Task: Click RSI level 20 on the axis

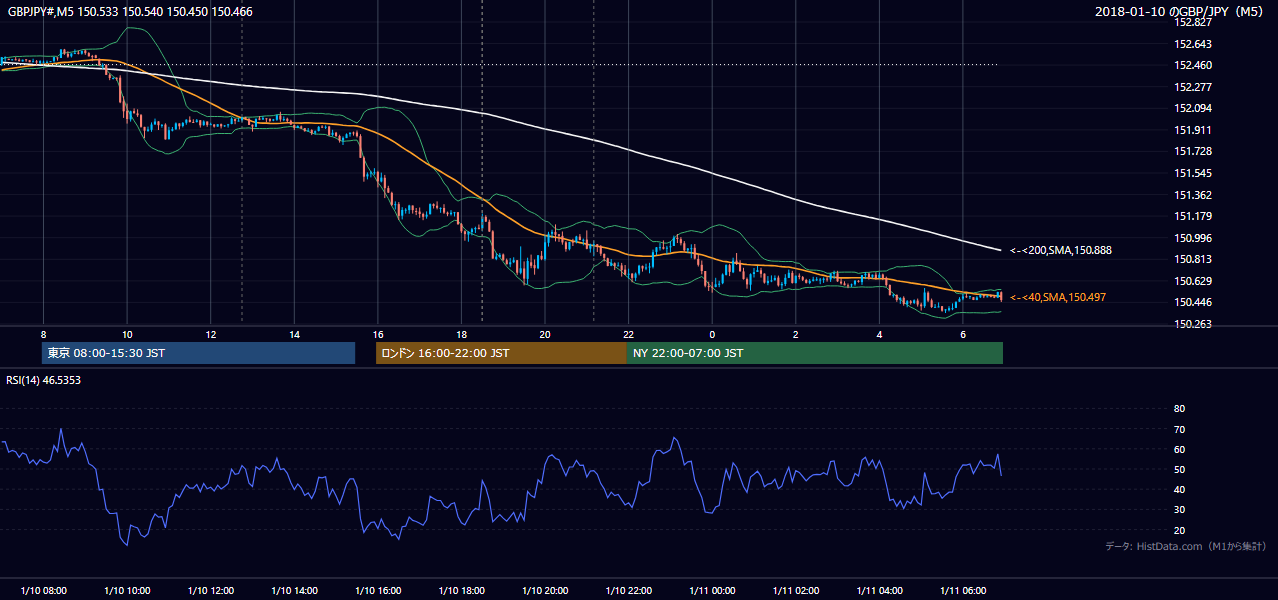Action: [1179, 530]
